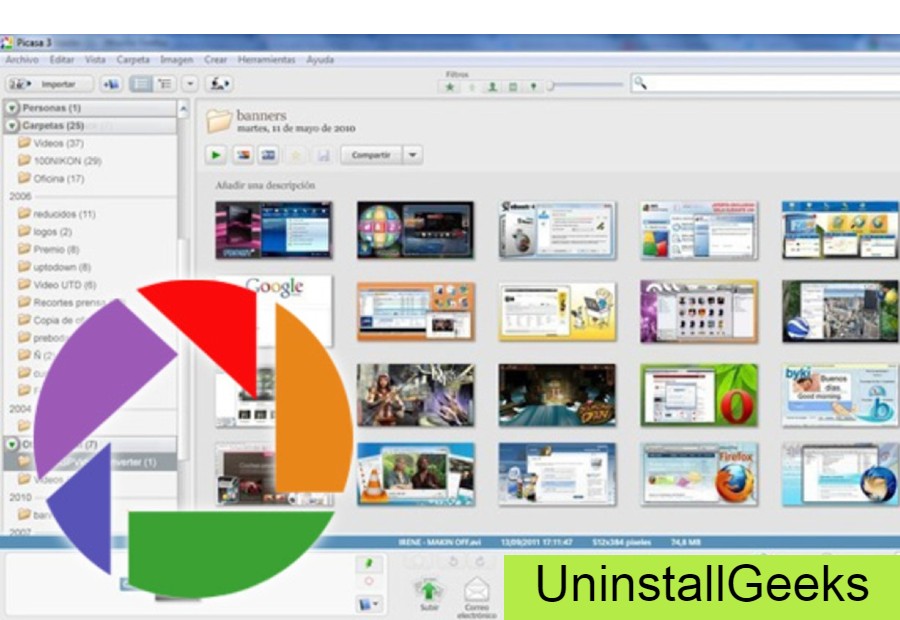This screenshot has width=900, height=620.
Task: Click the Compartir button
Action: (371, 155)
